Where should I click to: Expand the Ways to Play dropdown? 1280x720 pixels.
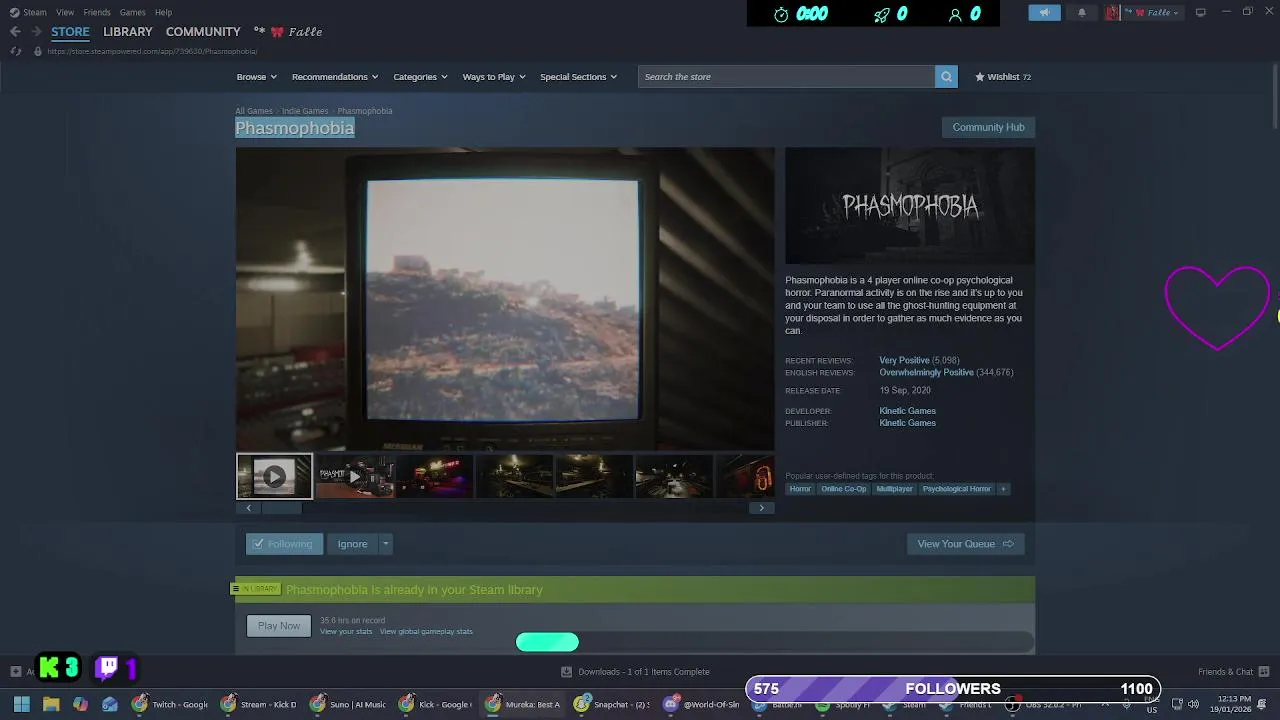coord(494,77)
